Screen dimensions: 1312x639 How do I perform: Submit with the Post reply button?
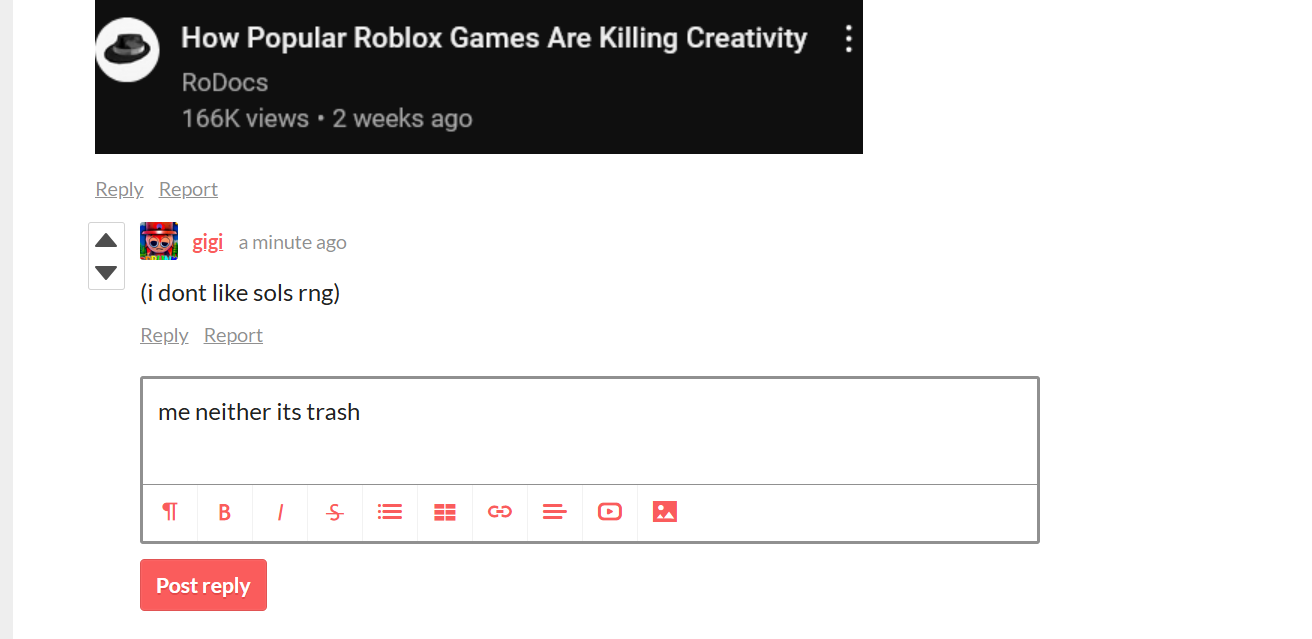[x=203, y=585]
